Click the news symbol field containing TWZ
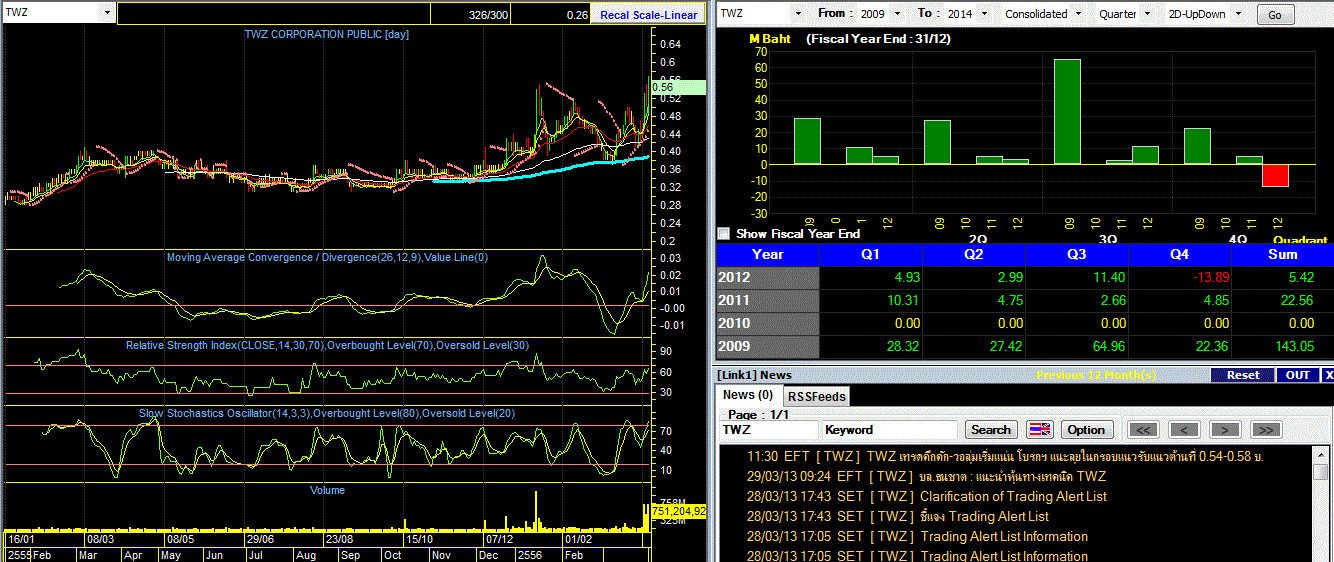The height and width of the screenshot is (562, 1334). [769, 430]
